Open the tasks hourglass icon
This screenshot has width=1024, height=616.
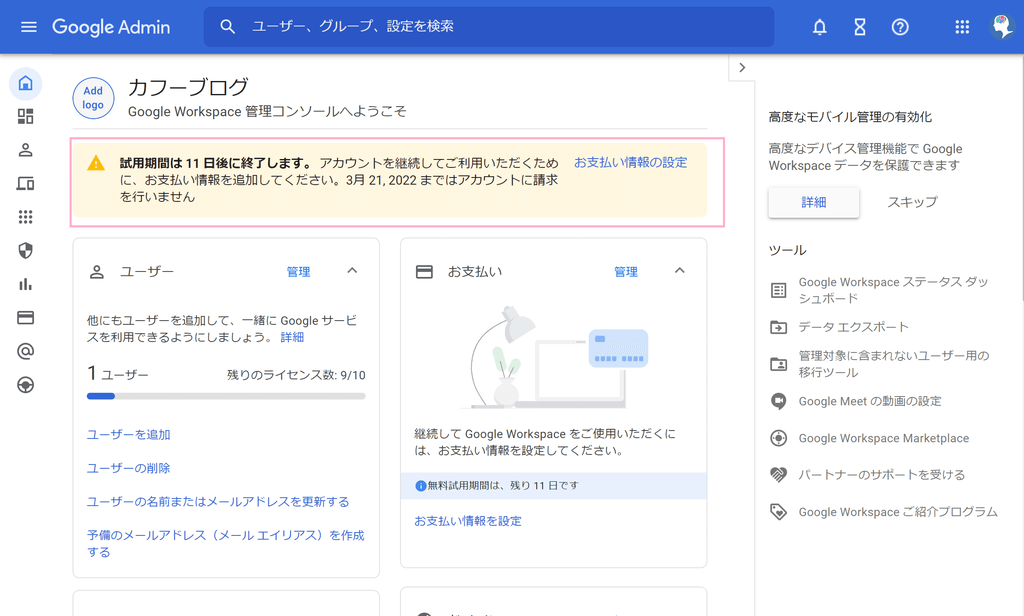click(x=860, y=27)
